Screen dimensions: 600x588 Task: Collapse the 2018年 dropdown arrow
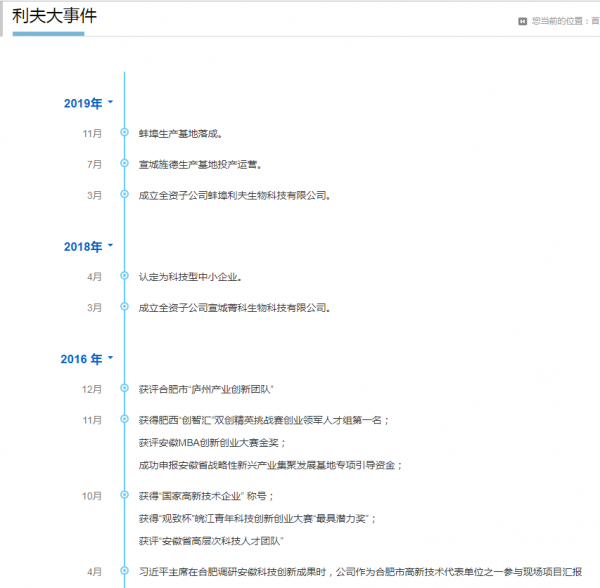point(111,245)
